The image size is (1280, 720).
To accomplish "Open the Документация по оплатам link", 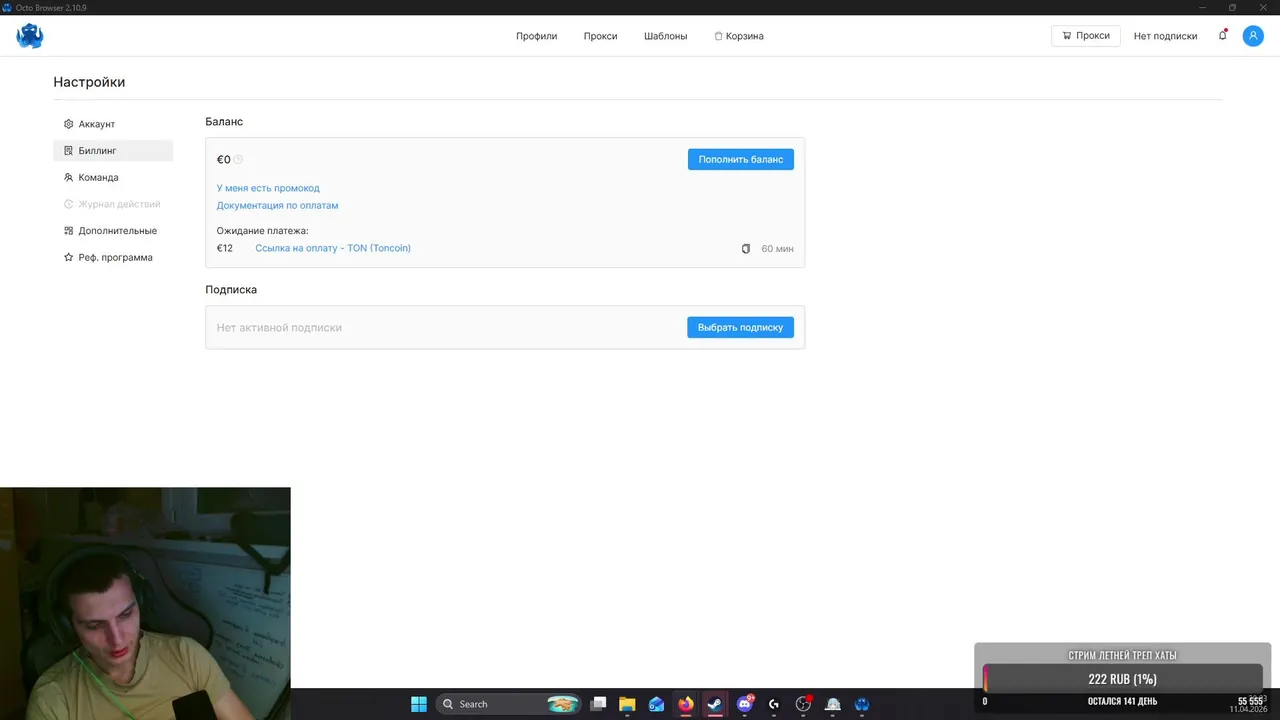I will tap(277, 205).
